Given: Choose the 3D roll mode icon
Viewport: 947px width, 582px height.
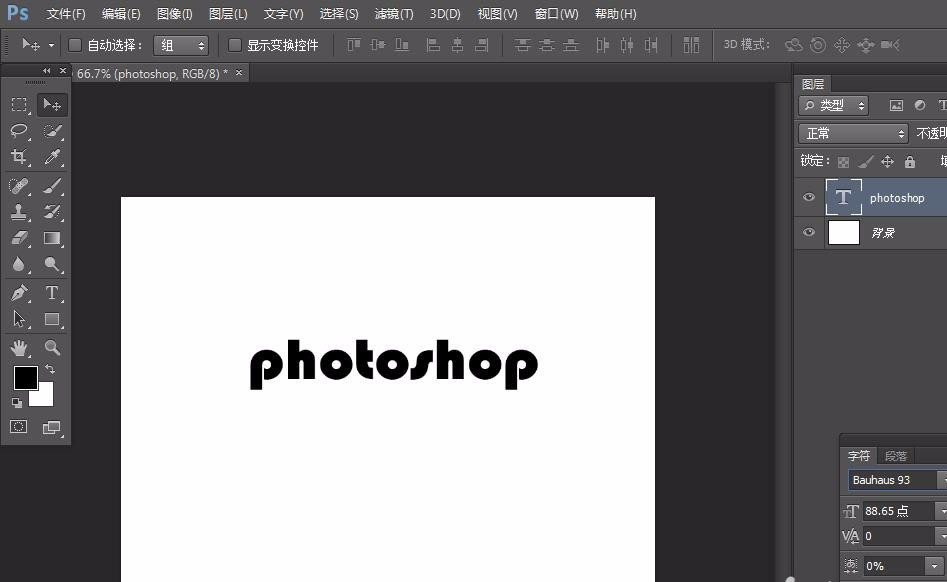Looking at the screenshot, I should 818,45.
